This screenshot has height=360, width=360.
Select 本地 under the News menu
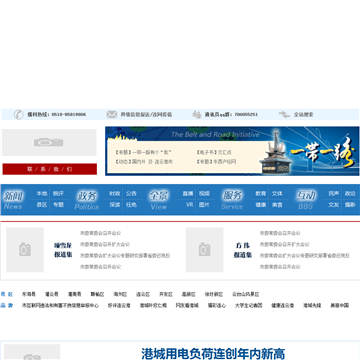42,194
